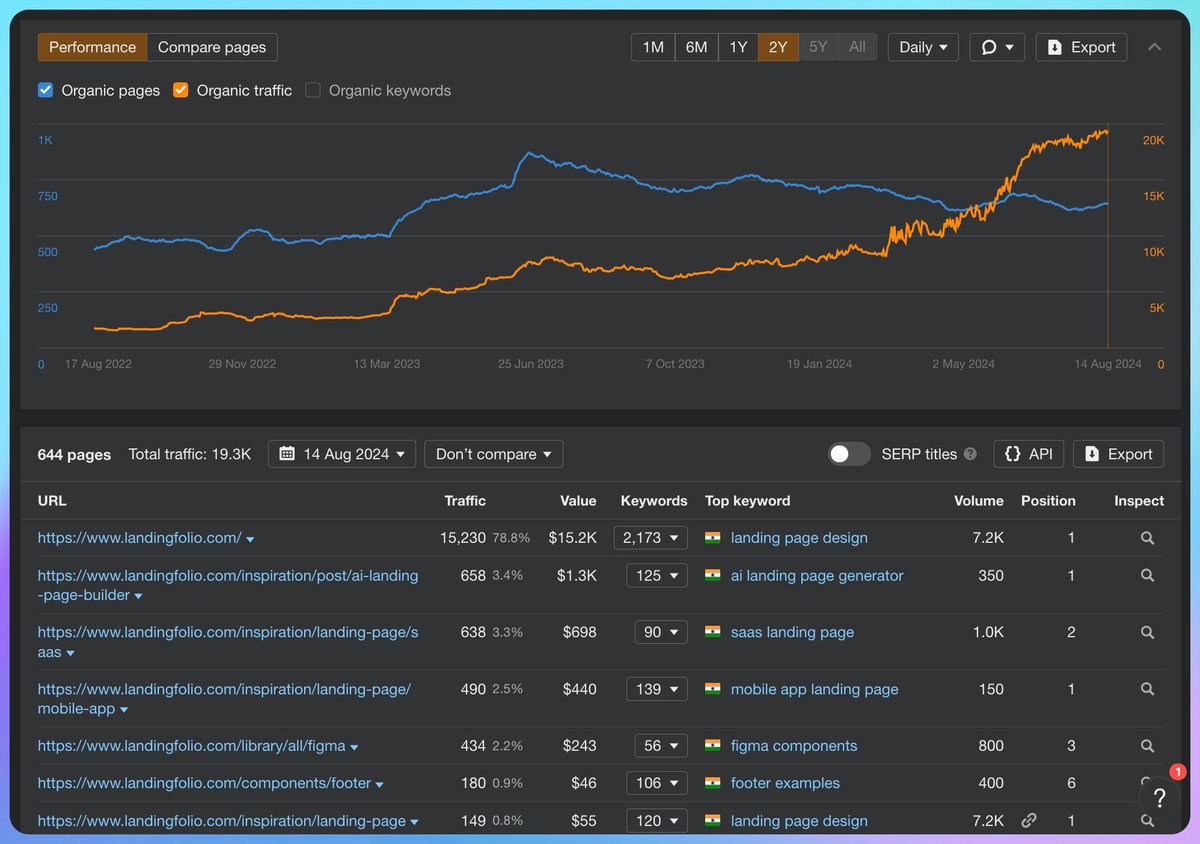Open the 14 Aug 2024 date picker

click(x=342, y=454)
